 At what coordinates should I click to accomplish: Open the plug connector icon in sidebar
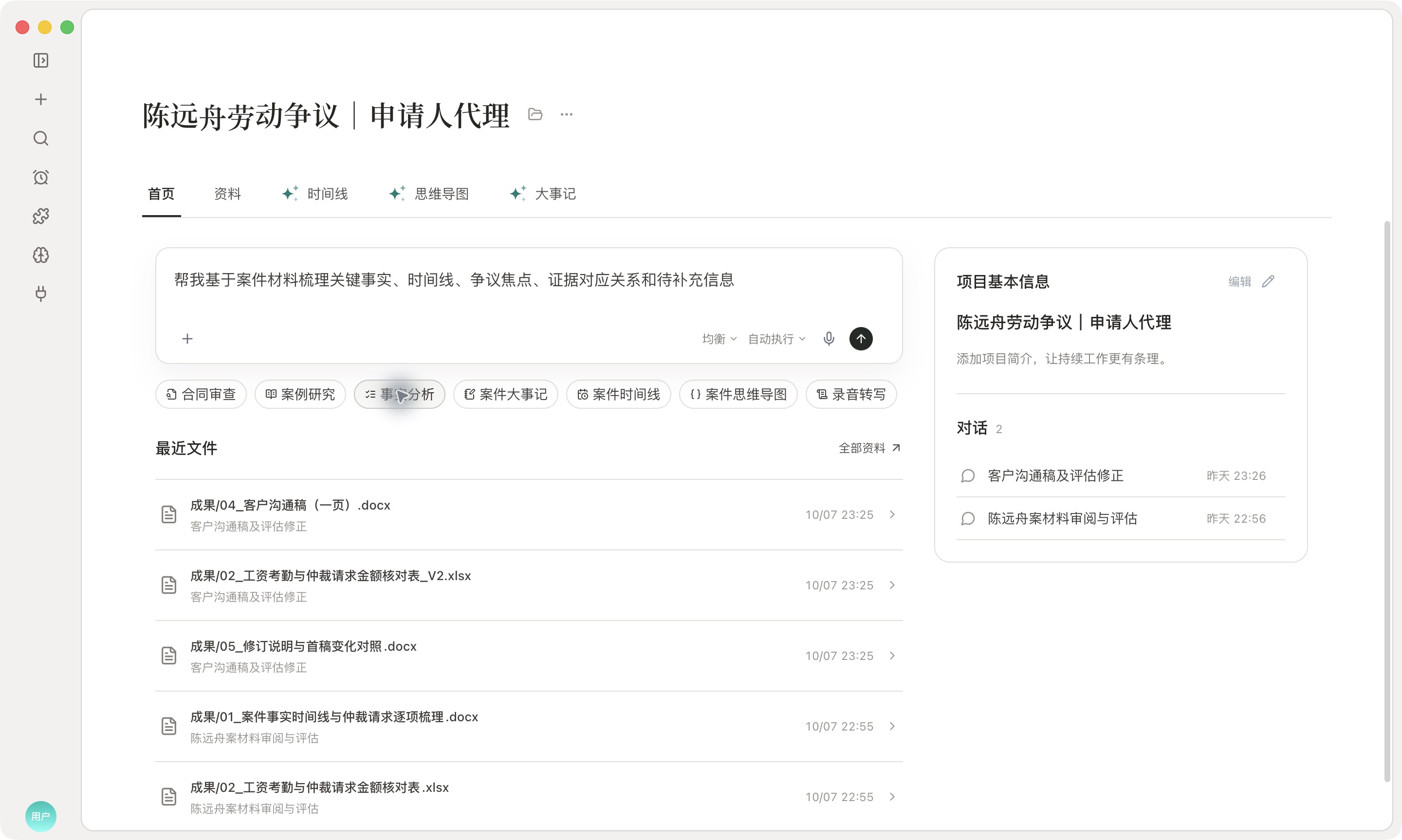(41, 294)
